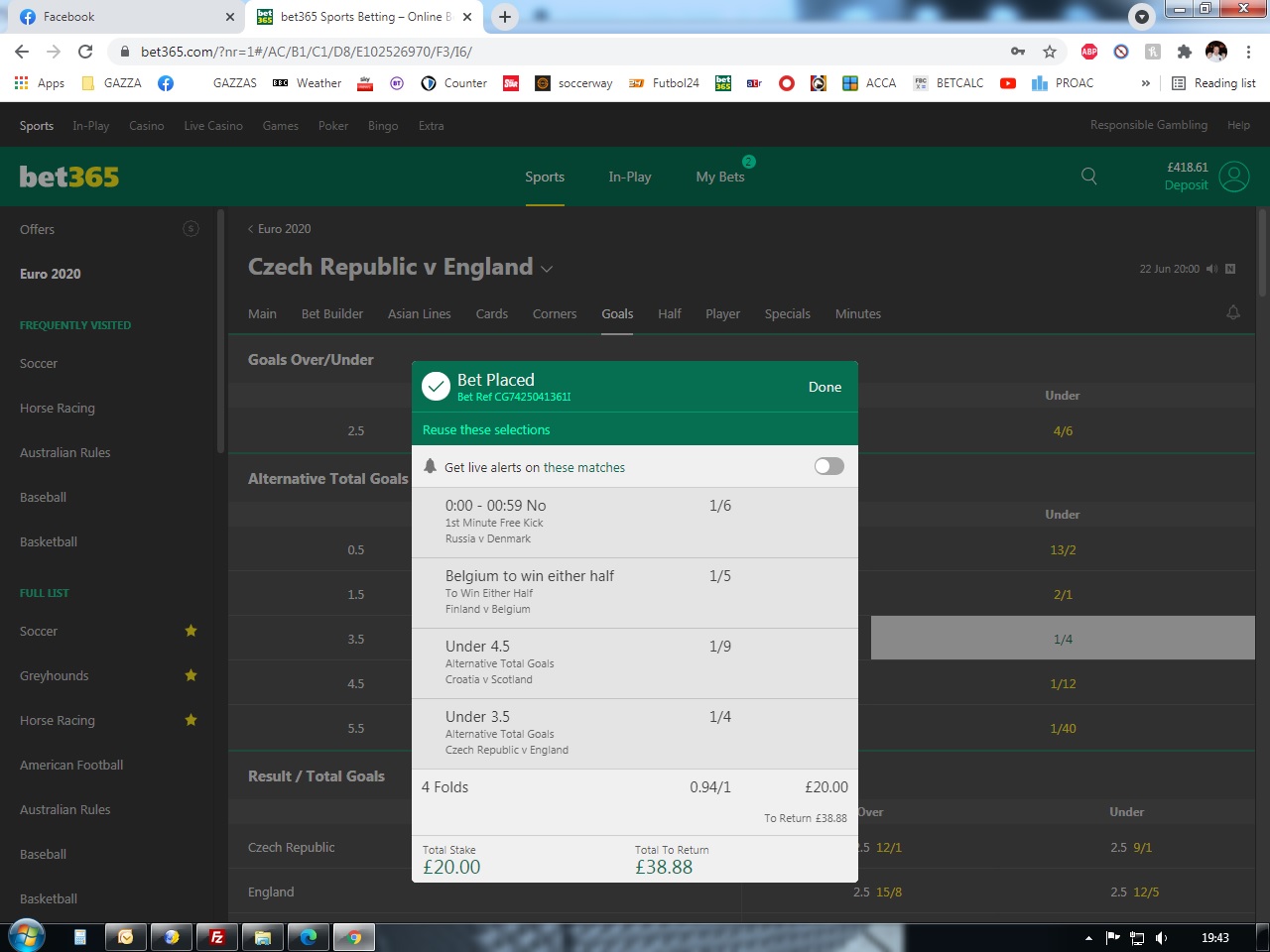The height and width of the screenshot is (952, 1270).
Task: Open the Minutes tab
Action: (x=857, y=313)
